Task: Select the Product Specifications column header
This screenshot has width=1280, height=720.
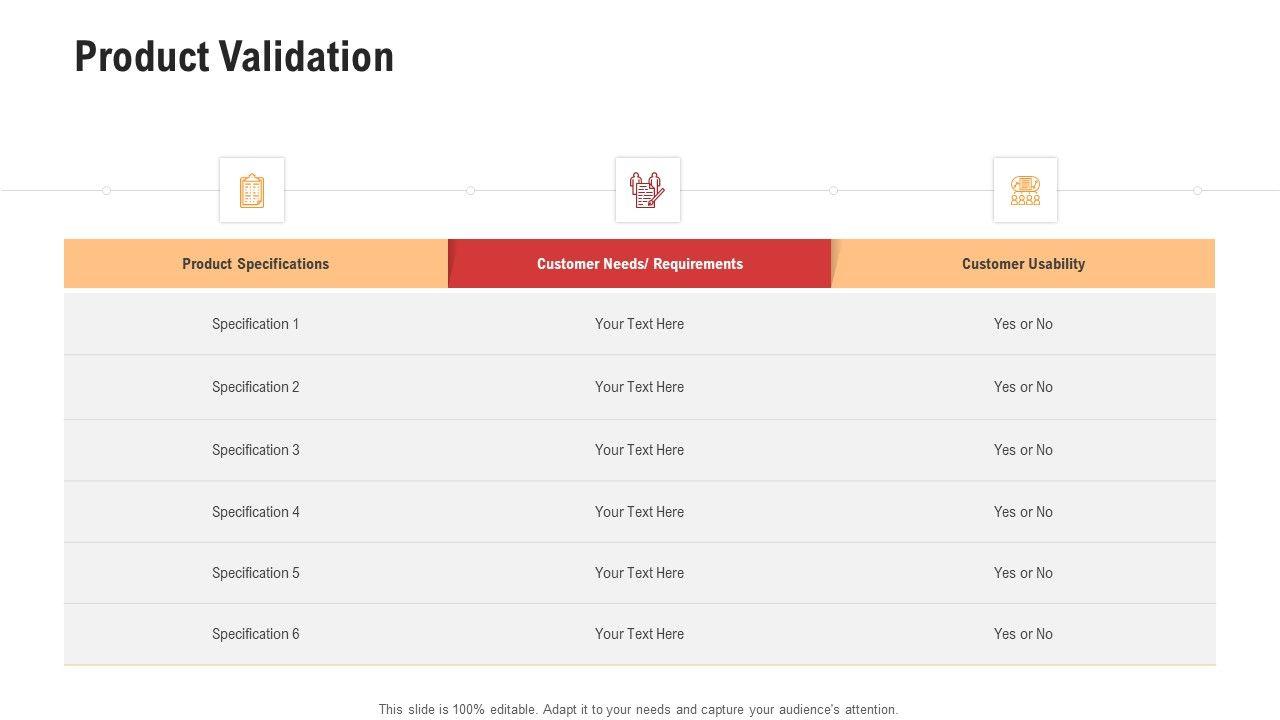Action: coord(255,264)
